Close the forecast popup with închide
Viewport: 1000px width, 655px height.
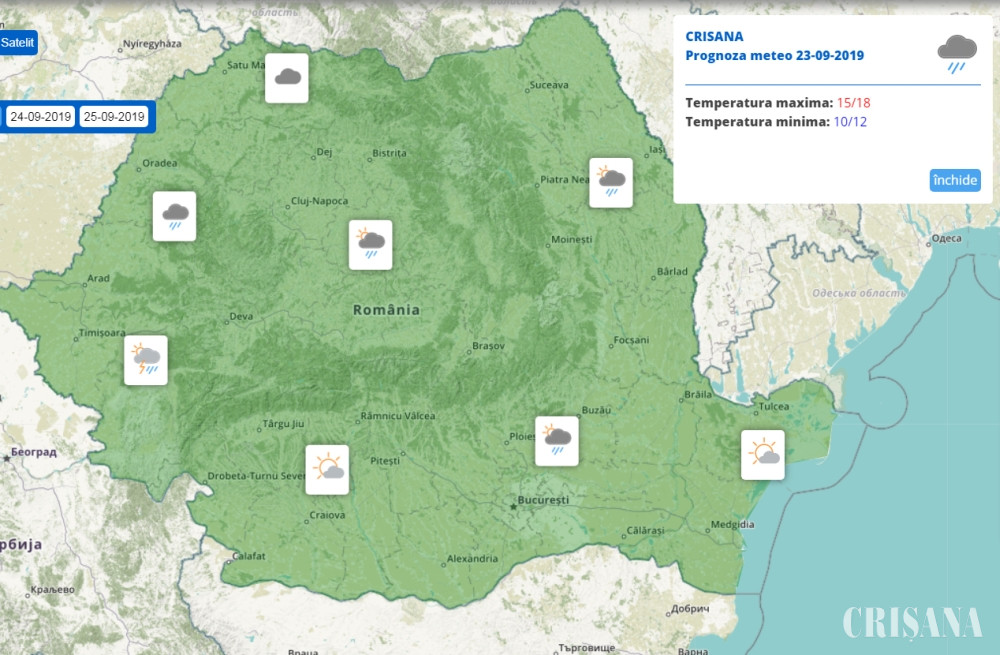click(x=955, y=180)
